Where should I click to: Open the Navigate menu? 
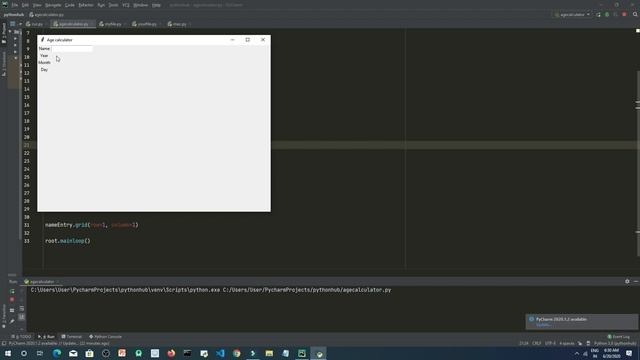pyautogui.click(x=53, y=5)
